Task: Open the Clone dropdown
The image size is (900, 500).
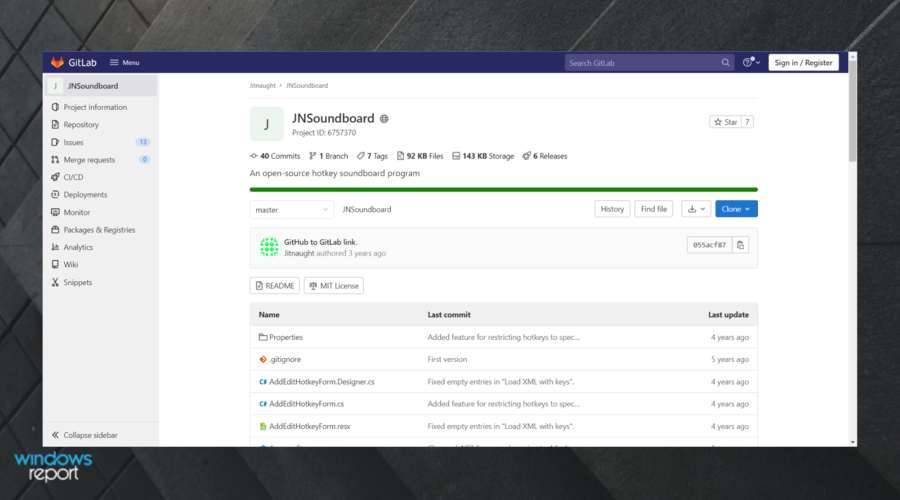Action: 736,209
